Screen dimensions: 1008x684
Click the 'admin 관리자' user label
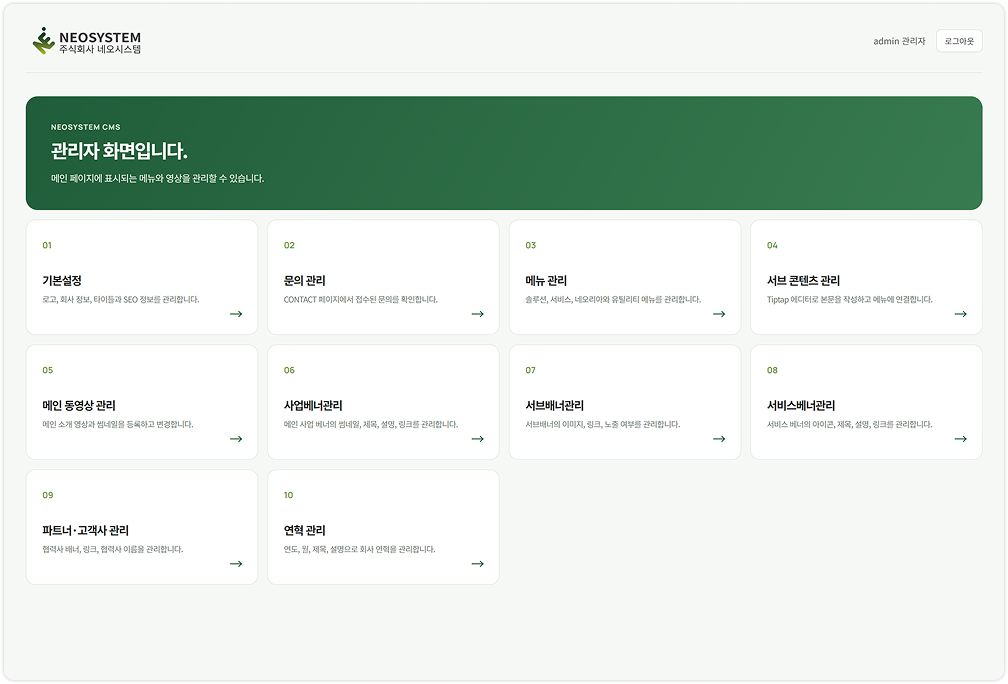point(899,40)
